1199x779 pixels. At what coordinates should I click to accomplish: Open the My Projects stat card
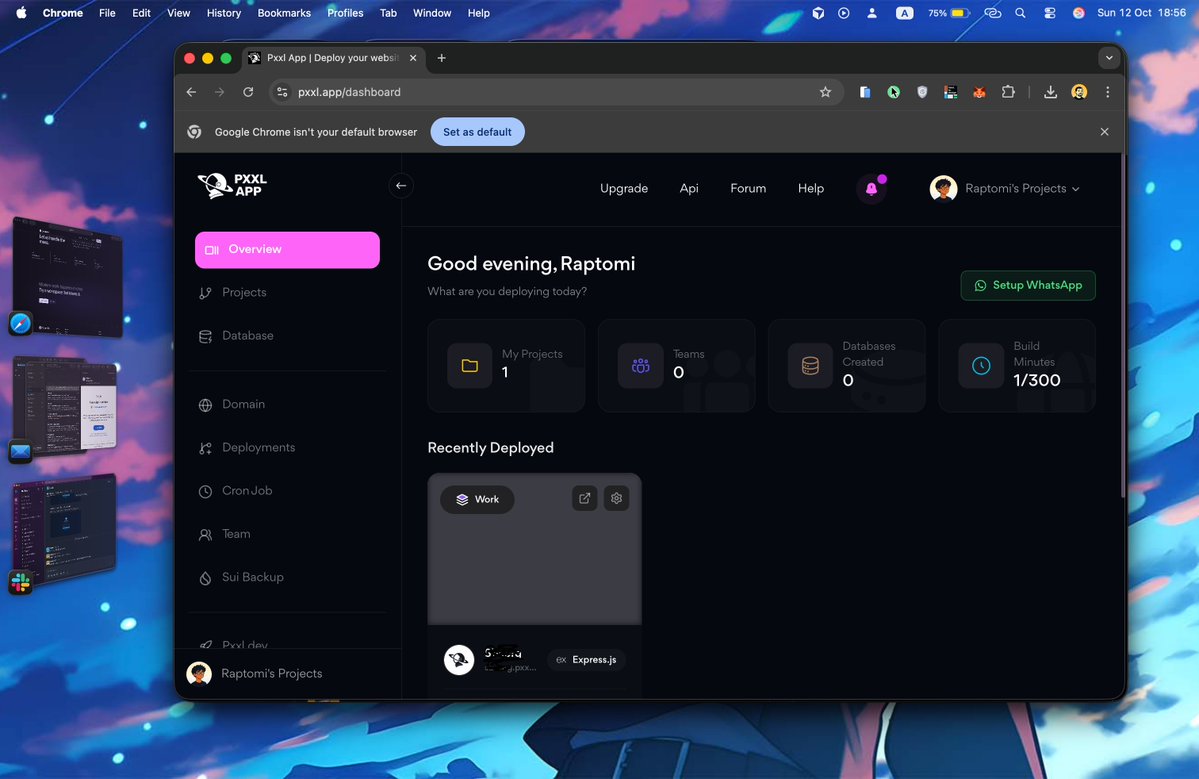(x=506, y=365)
